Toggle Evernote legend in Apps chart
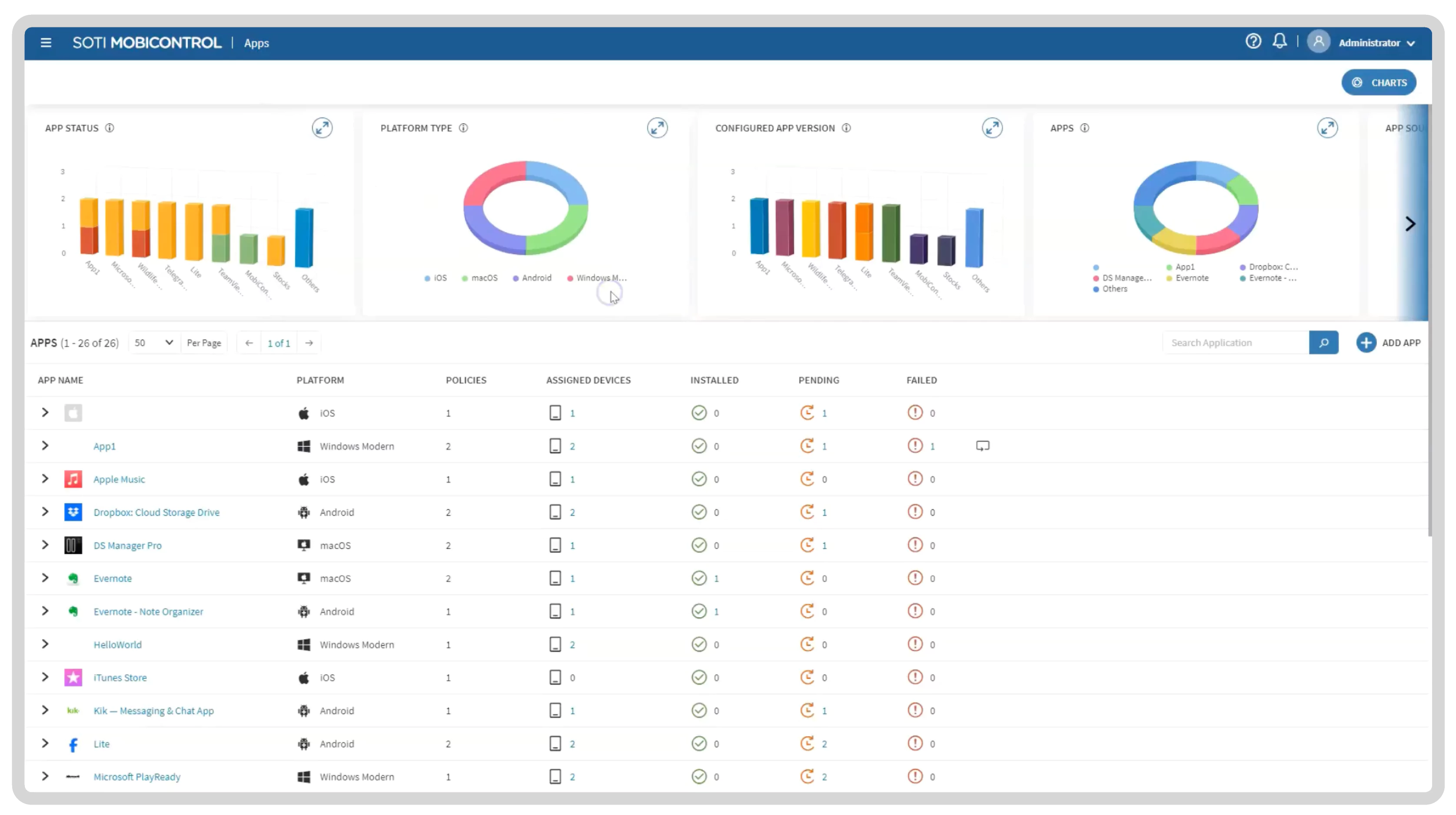The width and height of the screenshot is (1456, 815). pos(1187,278)
